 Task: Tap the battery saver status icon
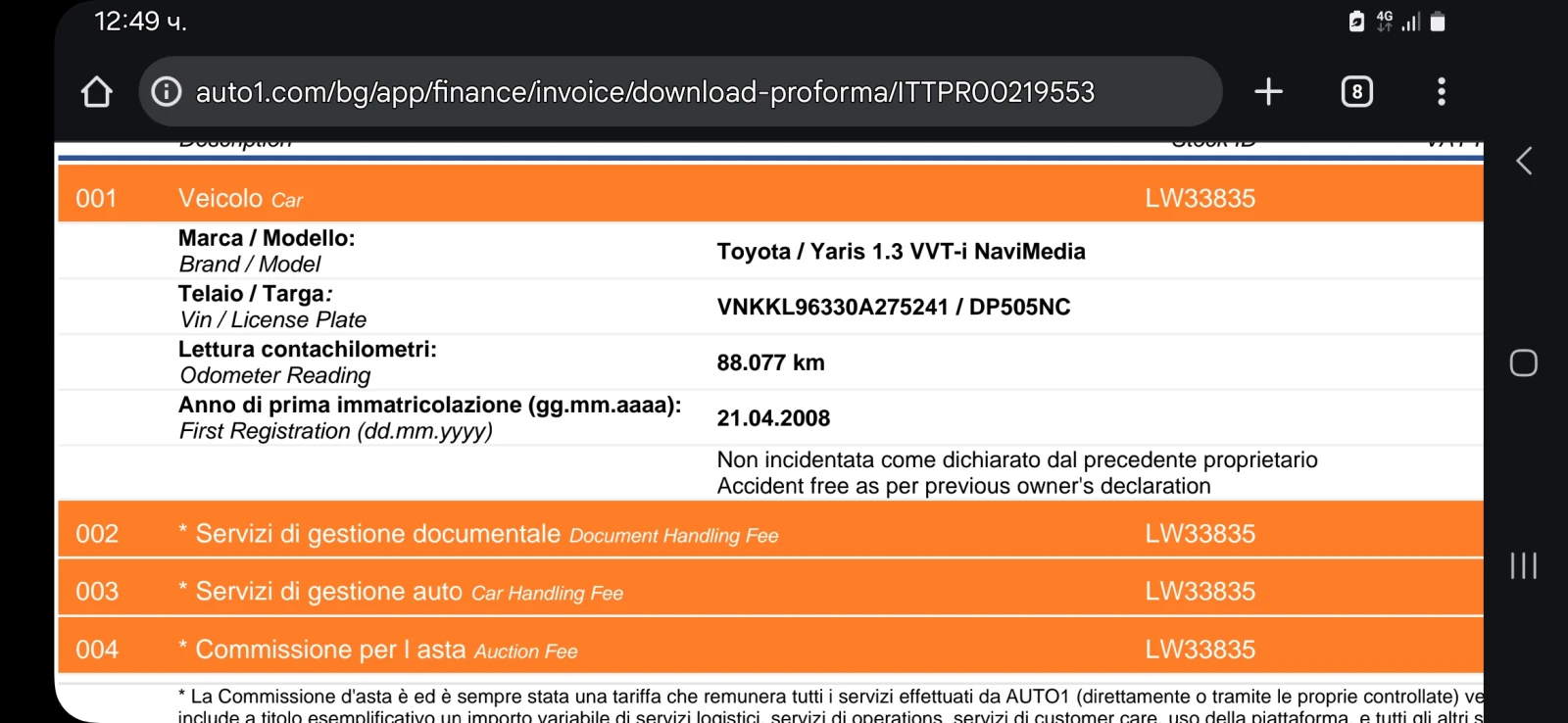click(x=1356, y=22)
